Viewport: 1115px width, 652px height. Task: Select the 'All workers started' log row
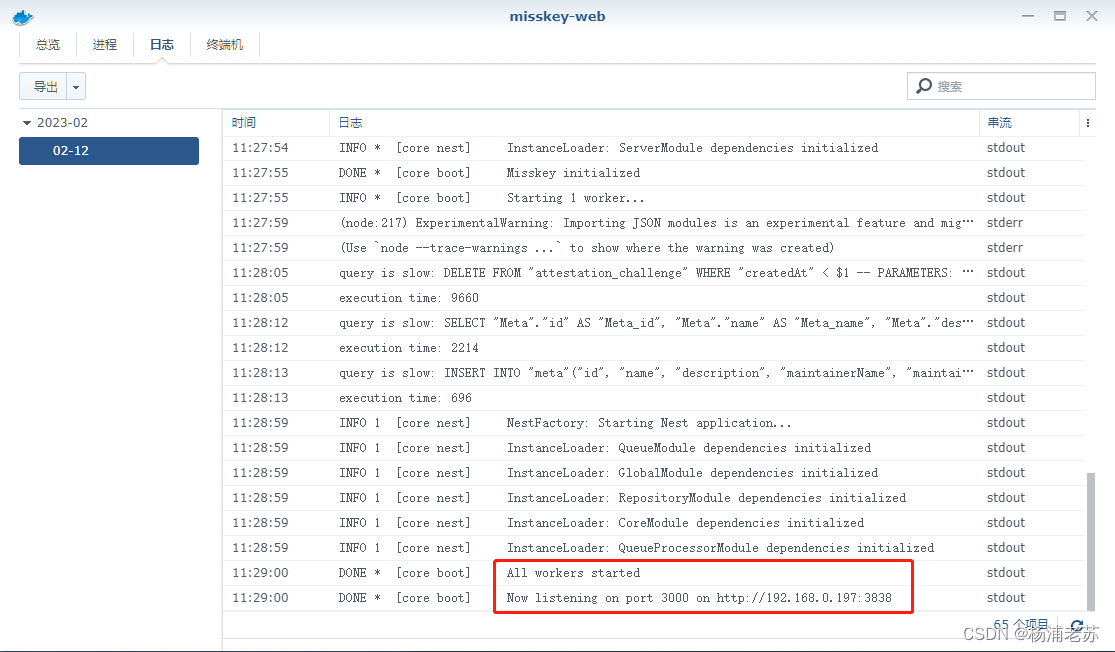(x=654, y=572)
